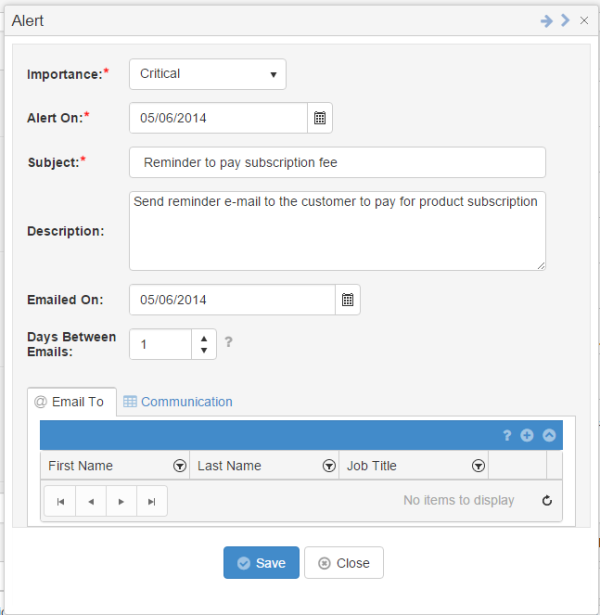Click the Close button
Screen dimensions: 600x615
coord(344,563)
